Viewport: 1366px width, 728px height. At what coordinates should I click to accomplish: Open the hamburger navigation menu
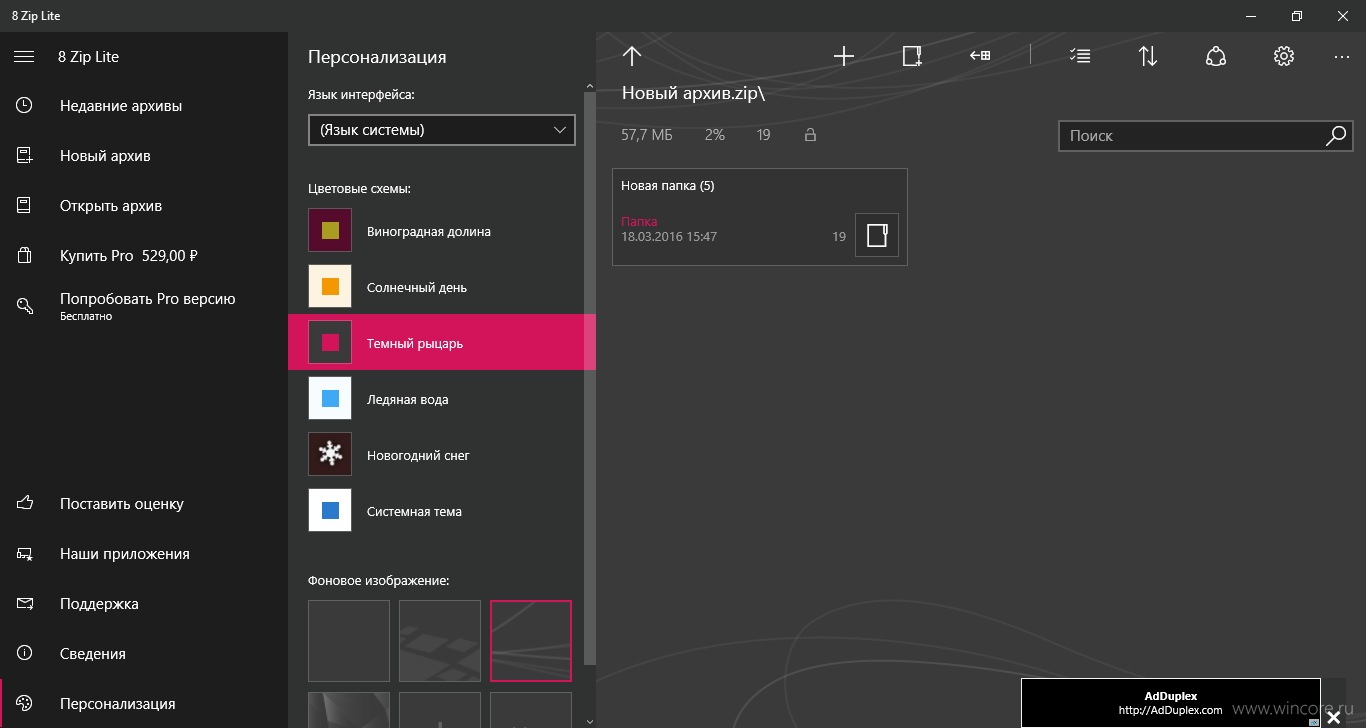coord(24,57)
